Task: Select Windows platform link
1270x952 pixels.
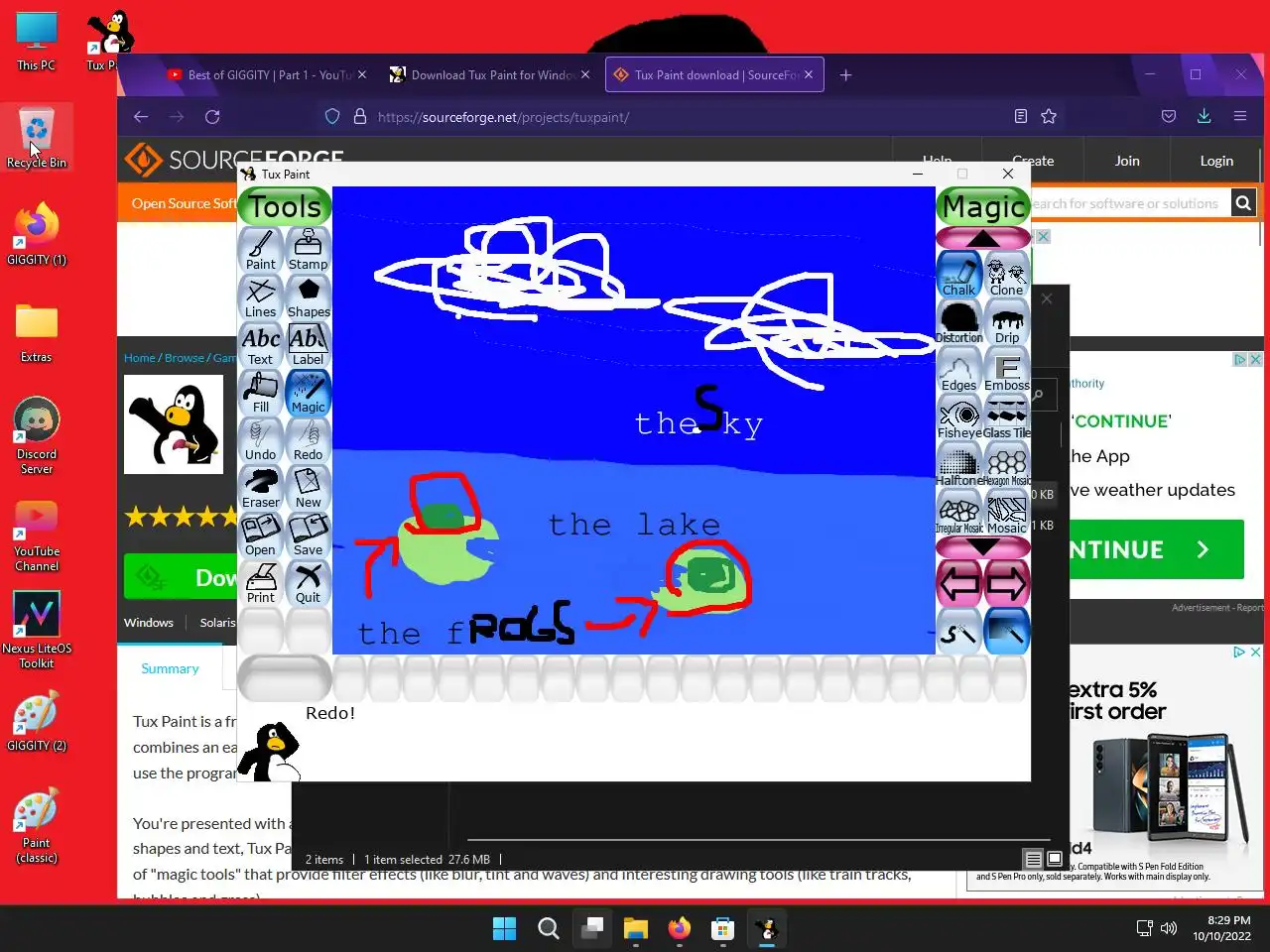Action: click(x=149, y=623)
